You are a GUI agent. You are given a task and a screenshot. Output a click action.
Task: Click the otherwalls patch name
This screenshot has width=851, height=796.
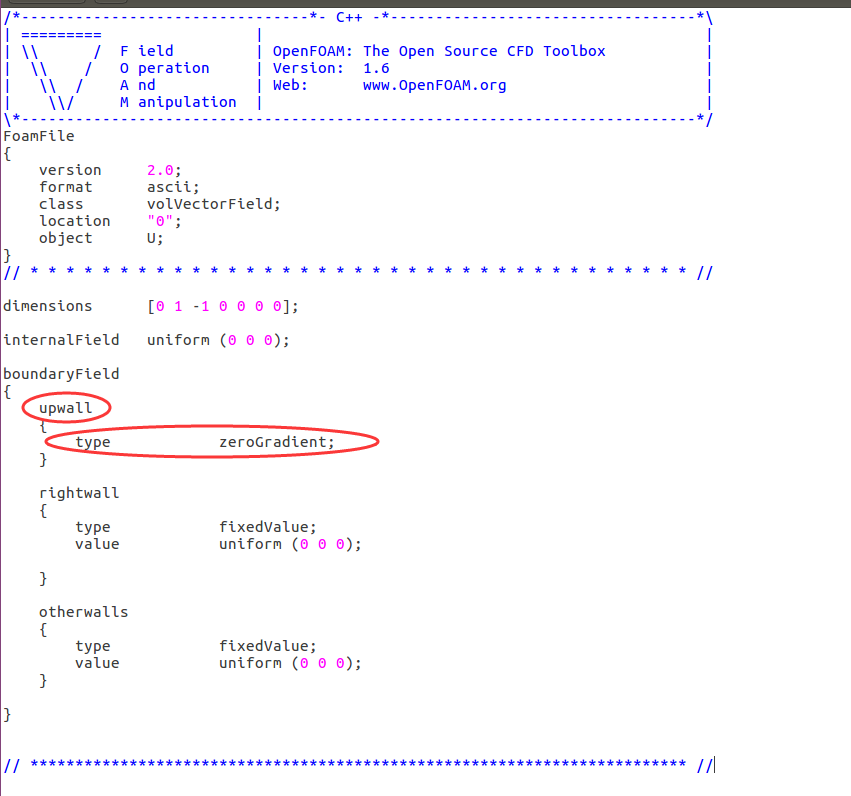83,612
